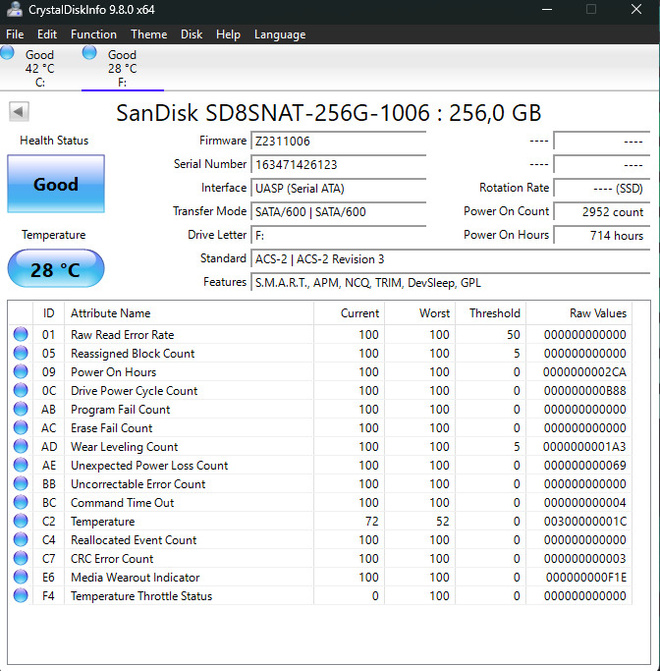The image size is (660, 671).
Task: Click status orb for Wear Leveling Count
Action: tap(21, 446)
